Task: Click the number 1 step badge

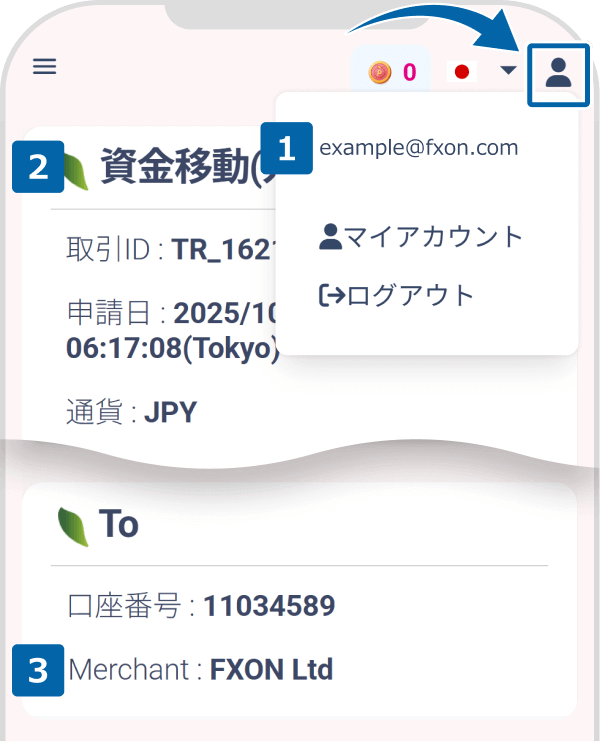Action: [287, 148]
